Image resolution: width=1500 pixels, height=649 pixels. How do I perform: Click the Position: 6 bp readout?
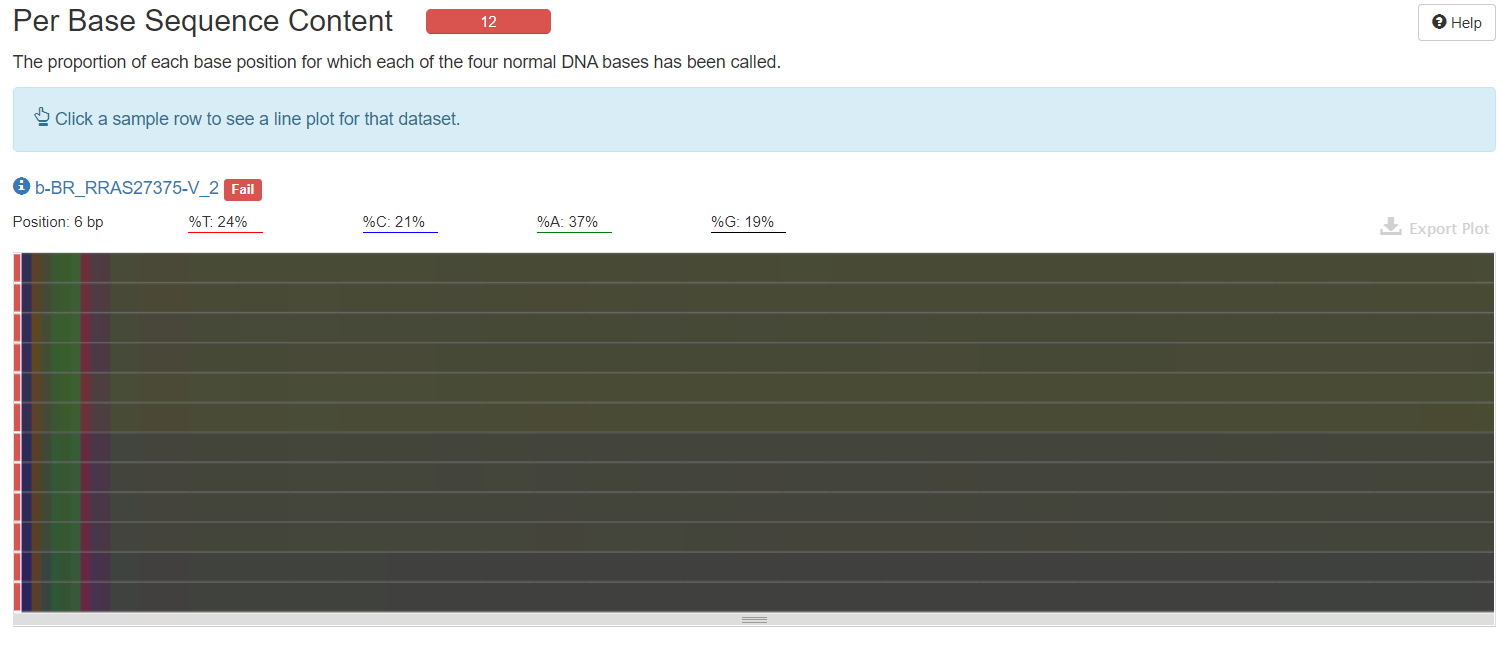[x=58, y=221]
